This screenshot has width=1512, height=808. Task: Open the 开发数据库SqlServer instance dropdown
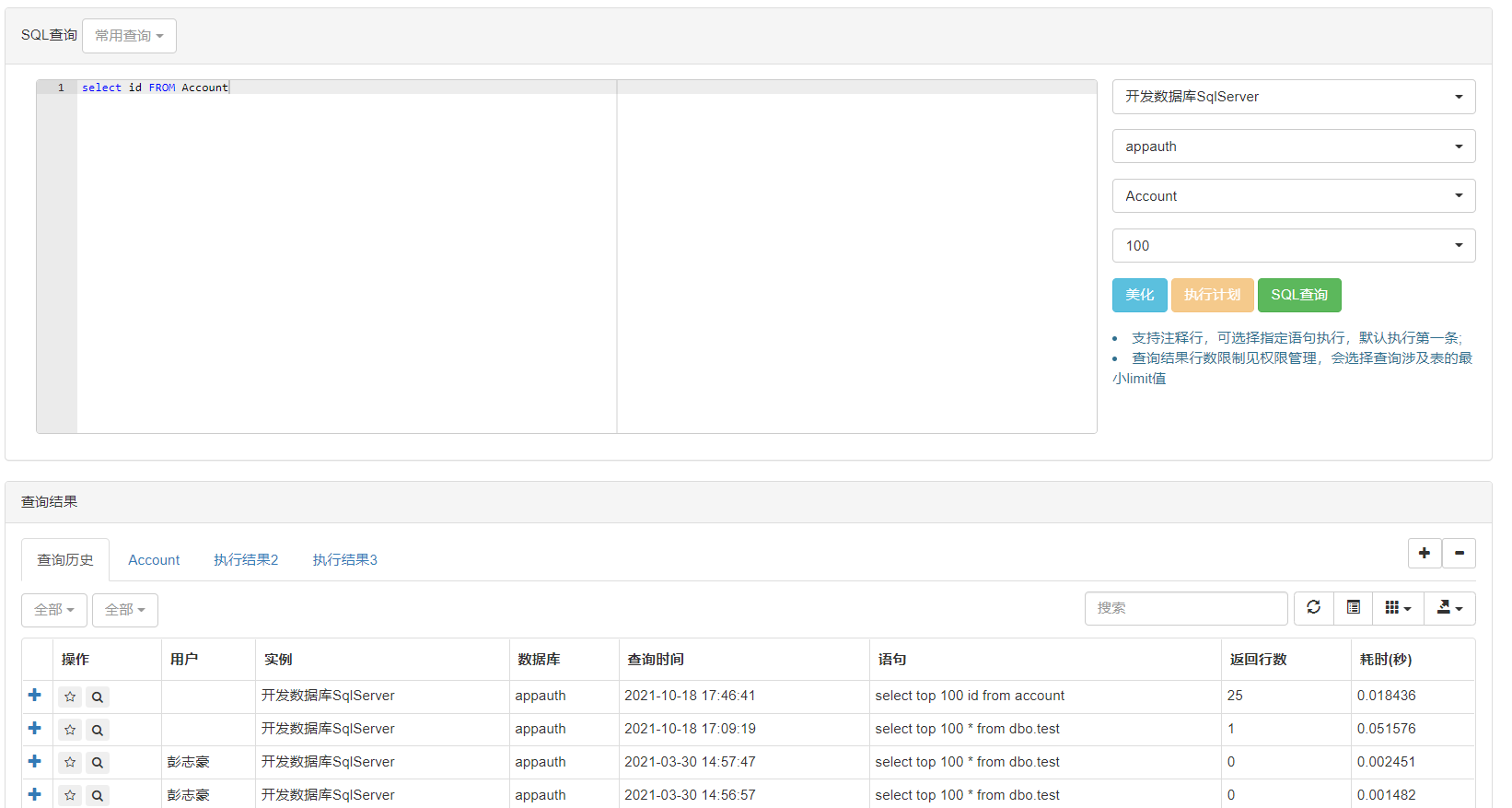tap(1293, 97)
